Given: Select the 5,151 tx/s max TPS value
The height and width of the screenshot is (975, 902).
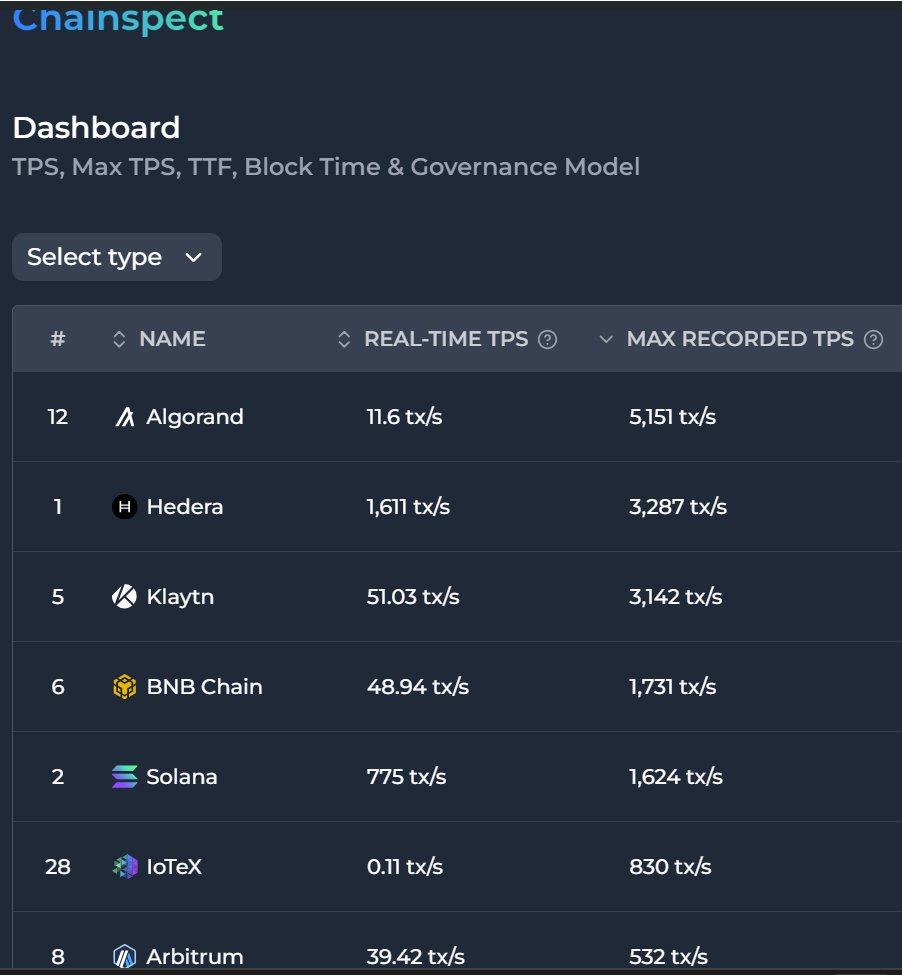Looking at the screenshot, I should coord(672,417).
